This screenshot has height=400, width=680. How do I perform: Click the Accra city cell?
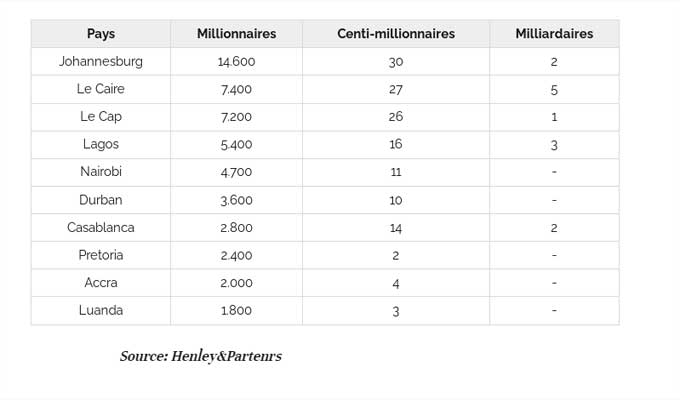[x=101, y=283]
